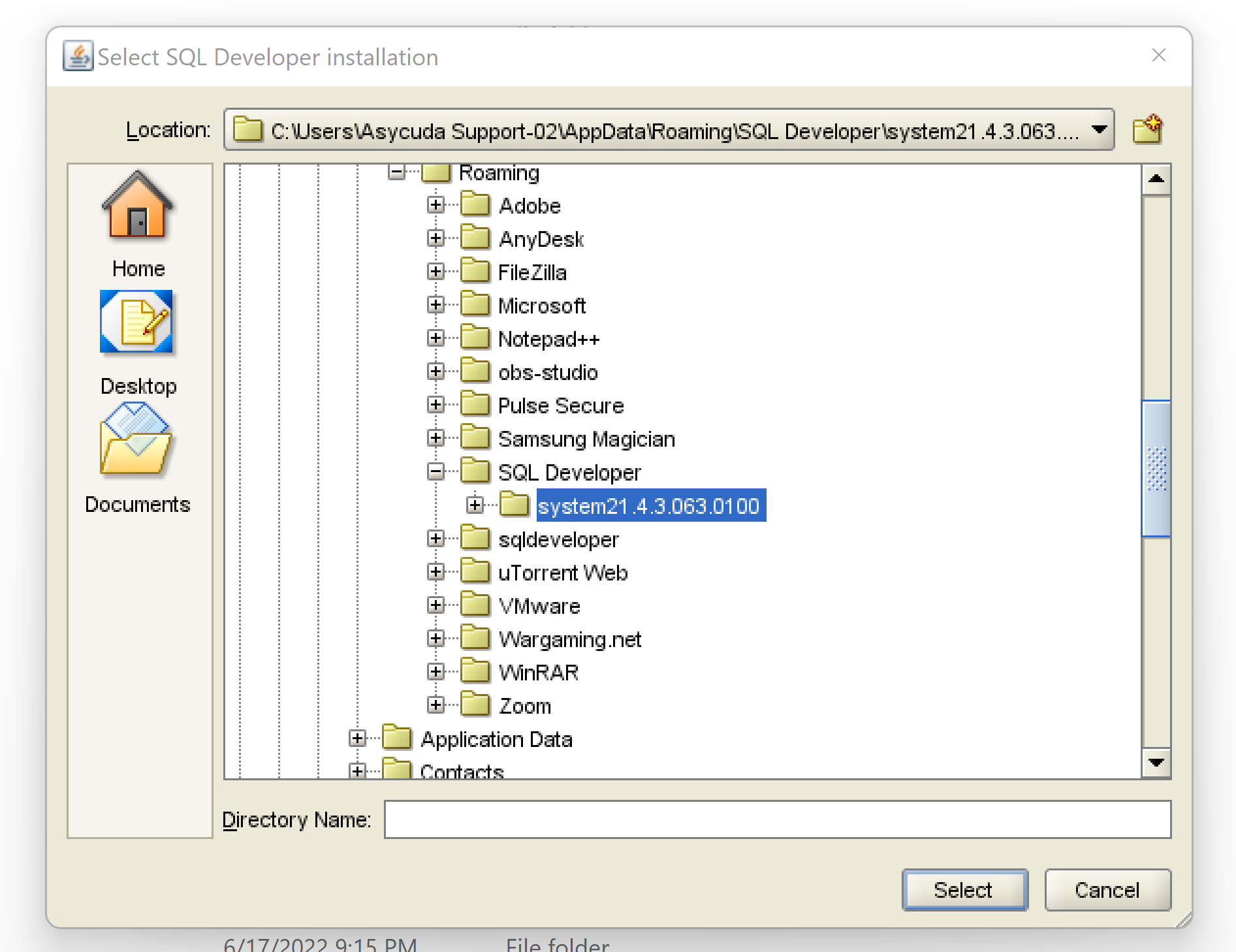
Task: Click the scrollbar up arrow
Action: tap(1156, 179)
